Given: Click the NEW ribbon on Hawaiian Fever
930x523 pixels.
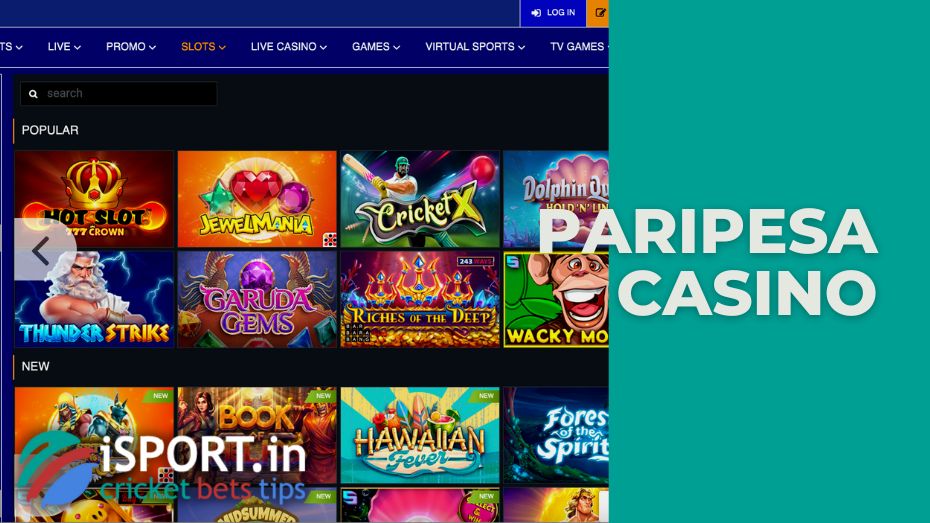Looking at the screenshot, I should 487,395.
